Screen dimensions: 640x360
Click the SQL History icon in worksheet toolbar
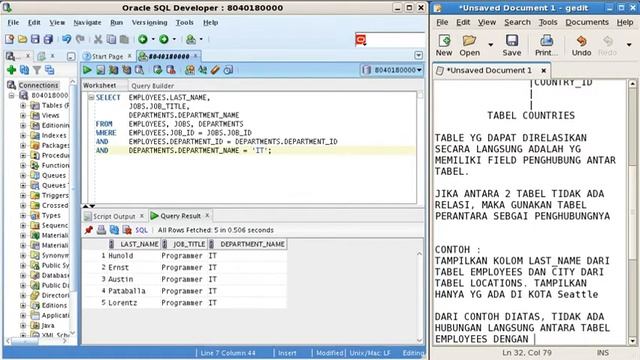pyautogui.click(x=228, y=70)
